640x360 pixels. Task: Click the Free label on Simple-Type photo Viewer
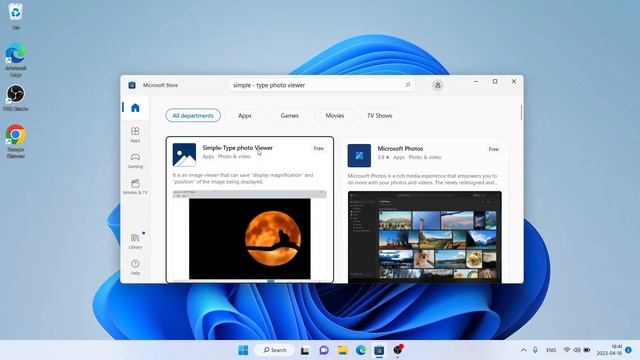[319, 149]
